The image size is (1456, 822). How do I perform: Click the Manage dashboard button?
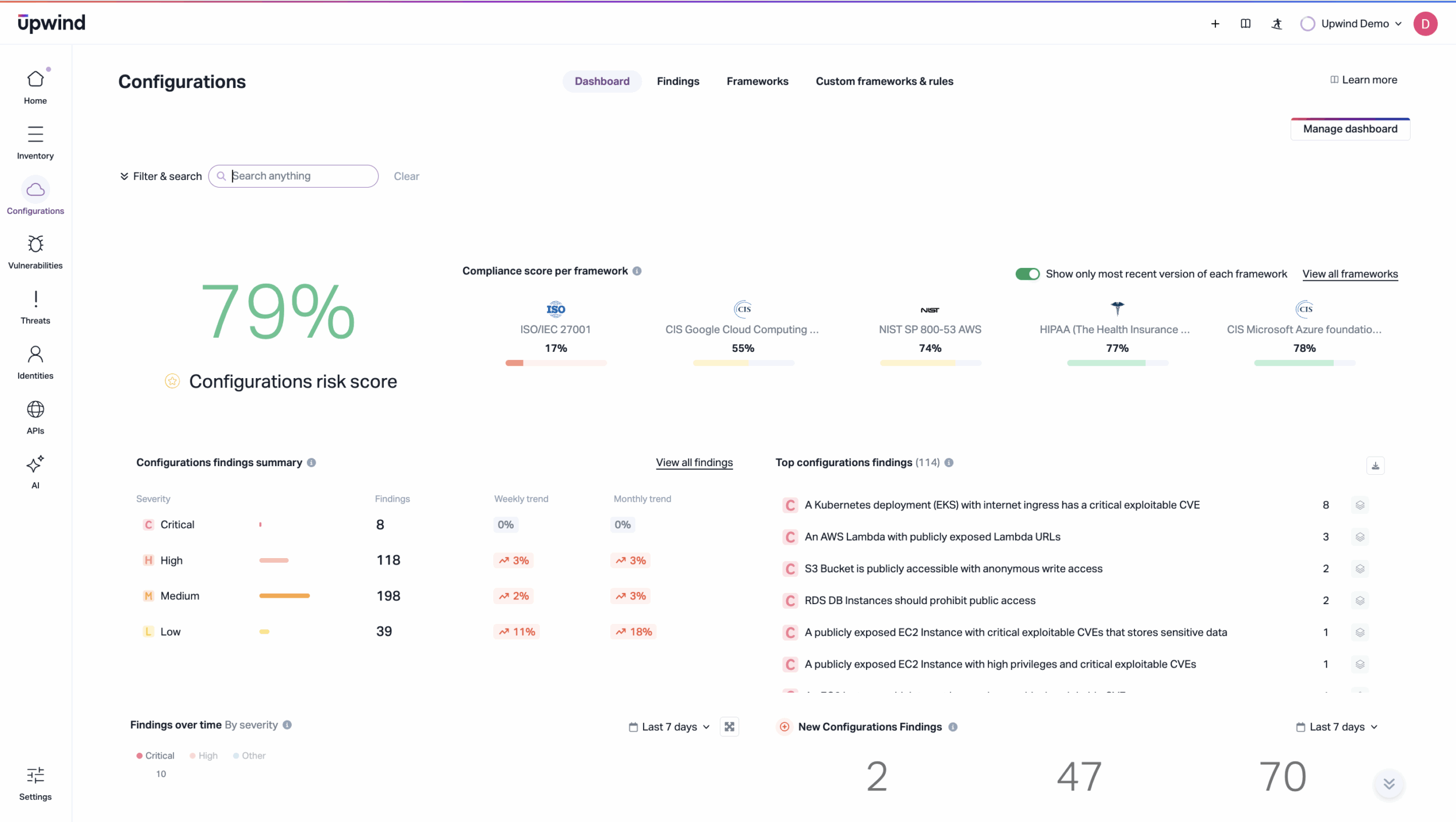coord(1349,129)
